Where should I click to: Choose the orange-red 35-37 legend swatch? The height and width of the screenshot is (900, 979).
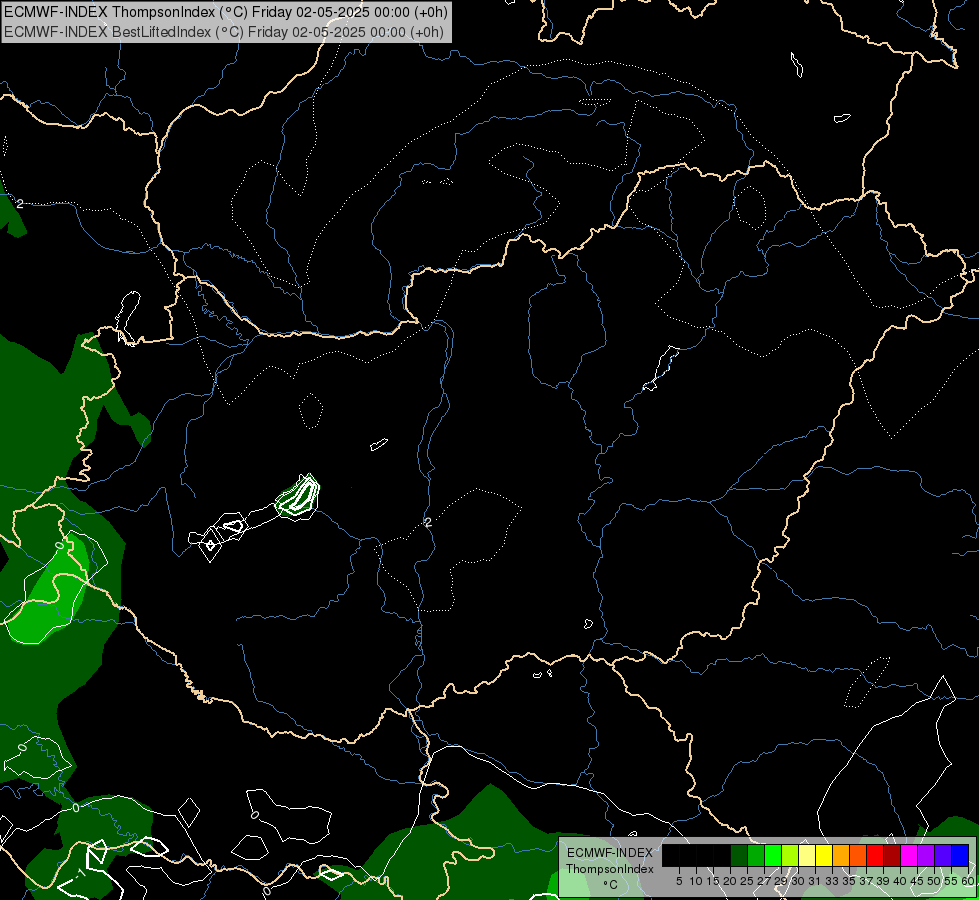tap(858, 855)
